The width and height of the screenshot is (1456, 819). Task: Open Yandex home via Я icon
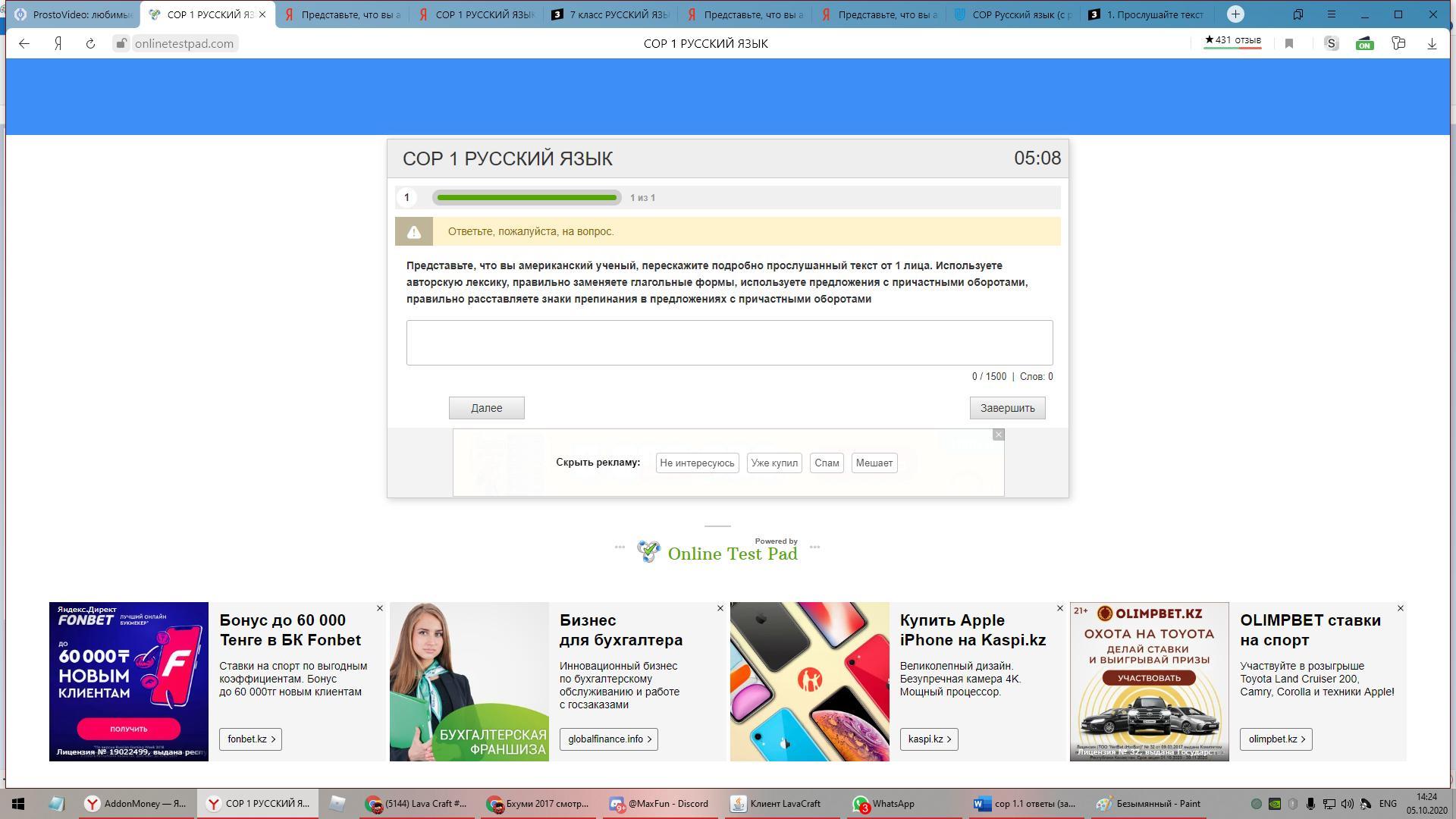pos(58,43)
